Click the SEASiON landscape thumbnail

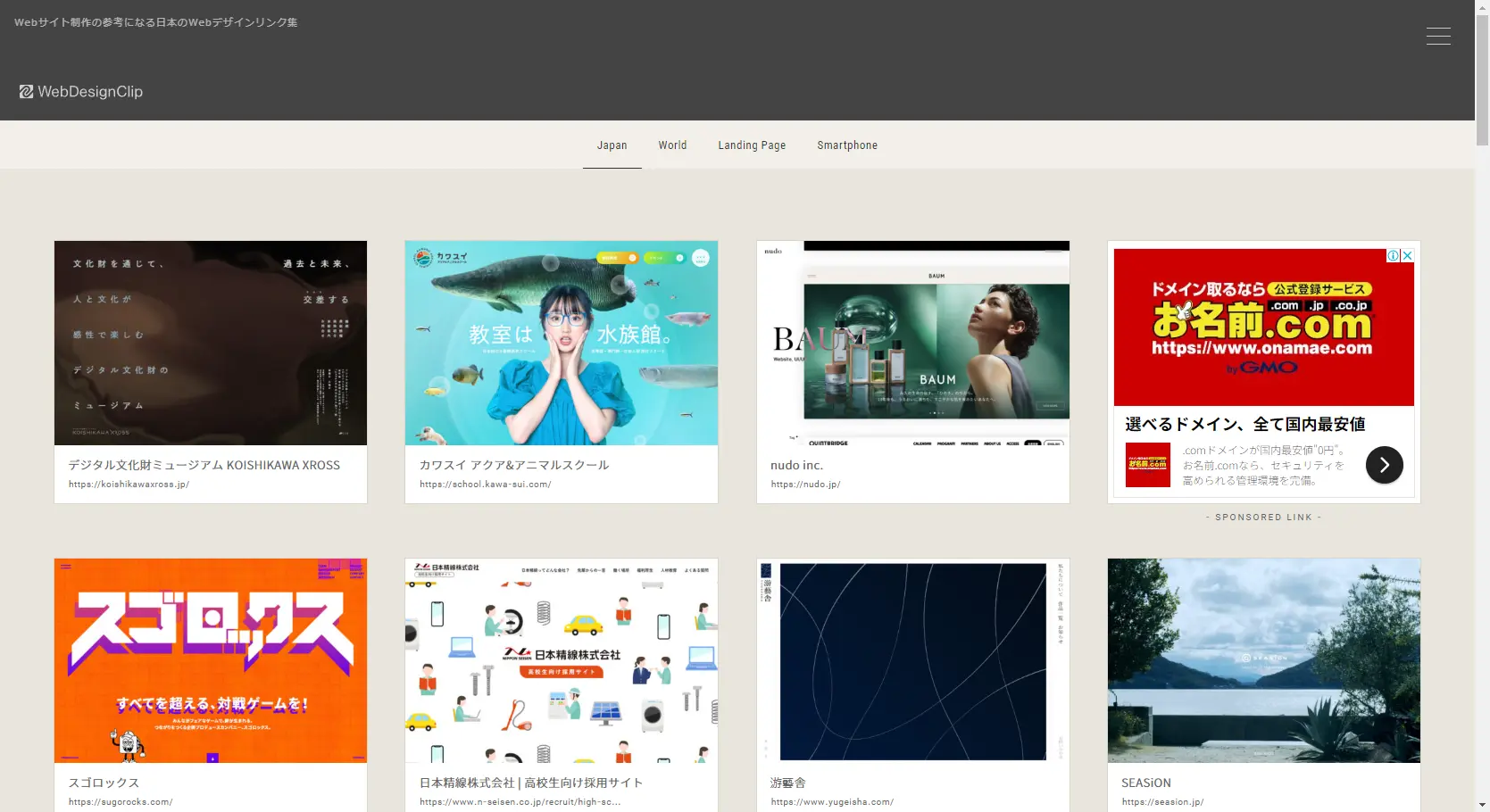click(x=1263, y=660)
